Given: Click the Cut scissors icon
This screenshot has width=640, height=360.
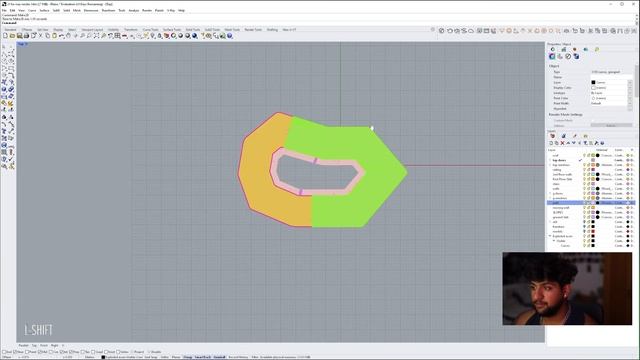Looking at the screenshot, I should [x=40, y=36].
